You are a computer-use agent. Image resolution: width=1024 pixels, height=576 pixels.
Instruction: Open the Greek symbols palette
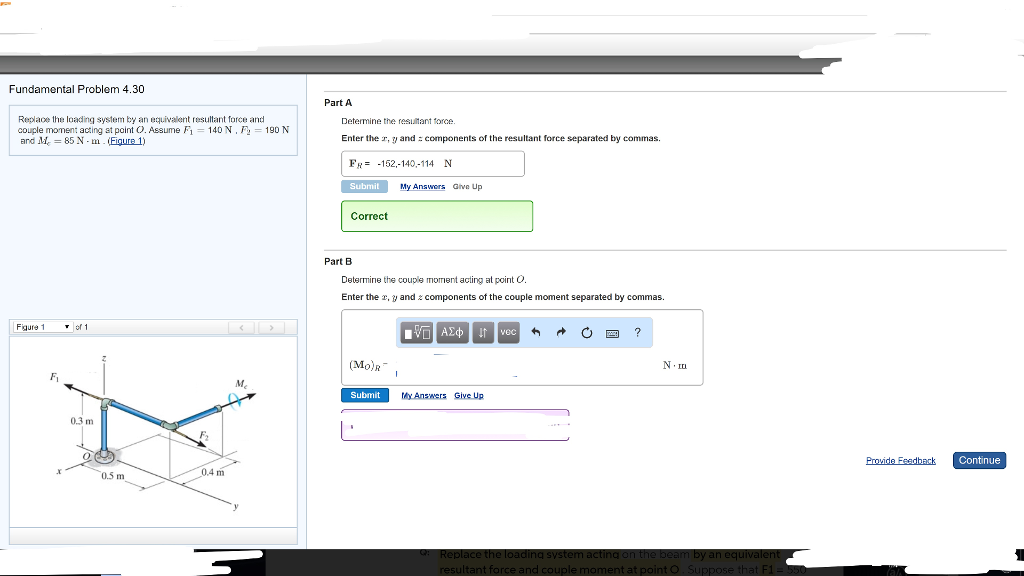tap(450, 332)
